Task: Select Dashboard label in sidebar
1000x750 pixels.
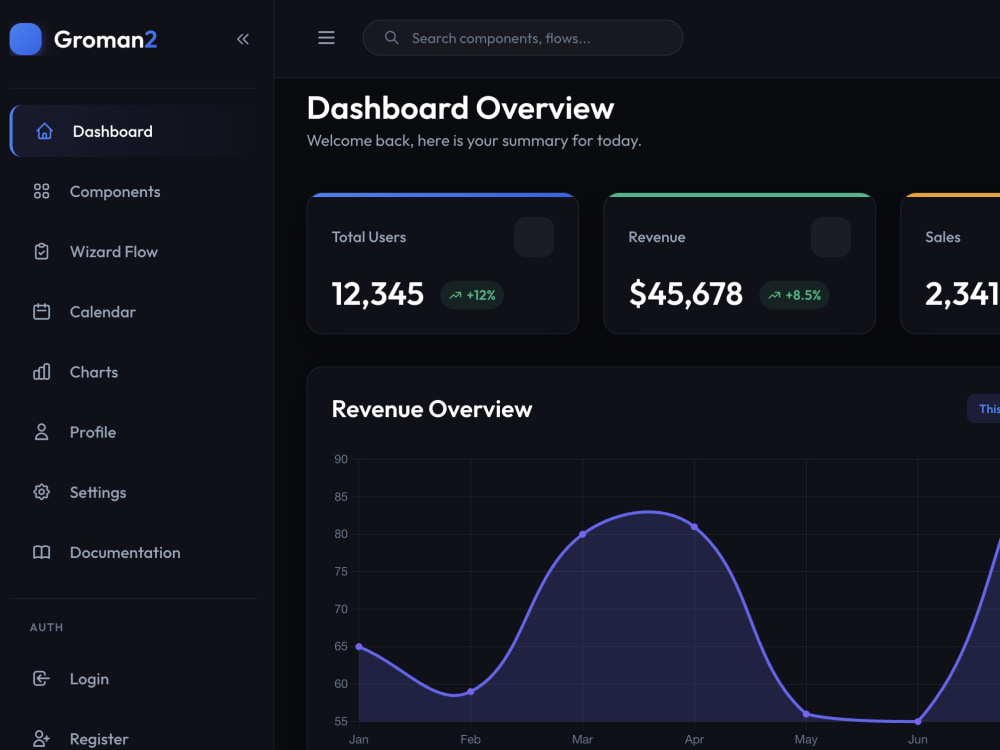Action: pyautogui.click(x=113, y=131)
